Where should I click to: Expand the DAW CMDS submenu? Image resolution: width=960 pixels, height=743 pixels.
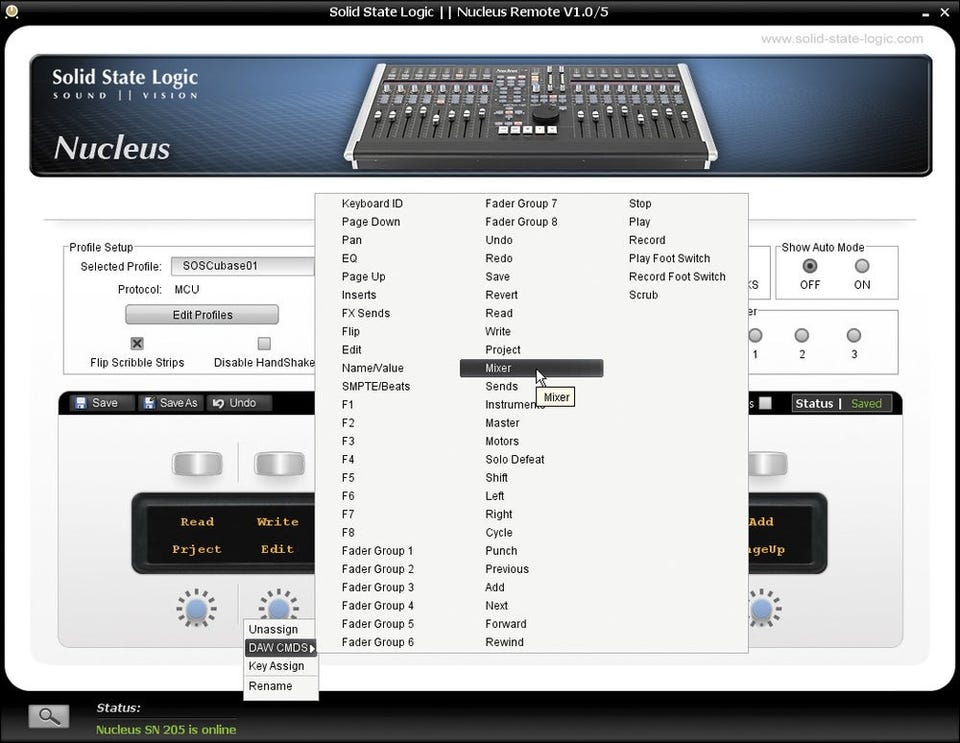click(281, 648)
